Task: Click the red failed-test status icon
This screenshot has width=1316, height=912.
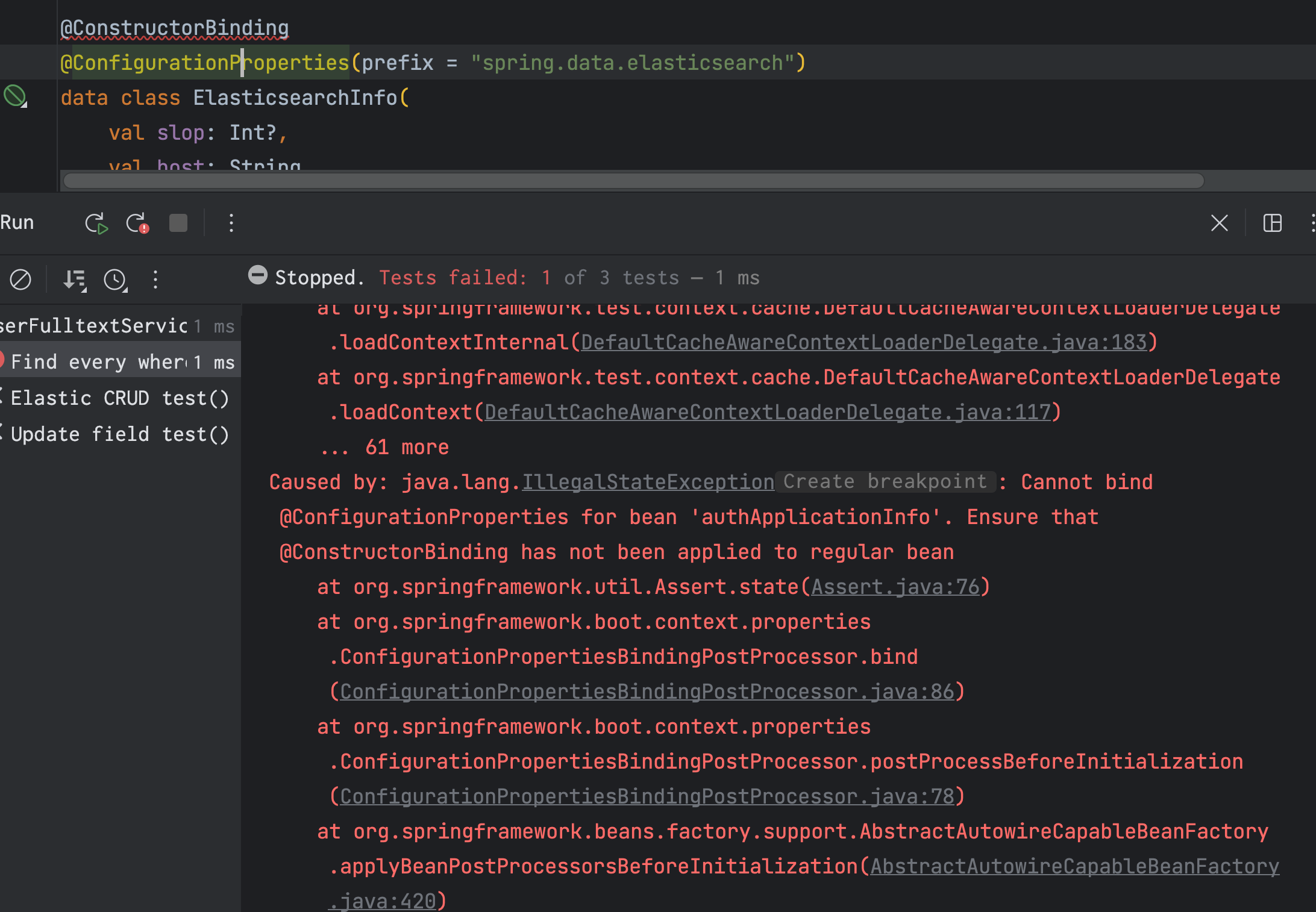Action: pyautogui.click(x=2, y=360)
